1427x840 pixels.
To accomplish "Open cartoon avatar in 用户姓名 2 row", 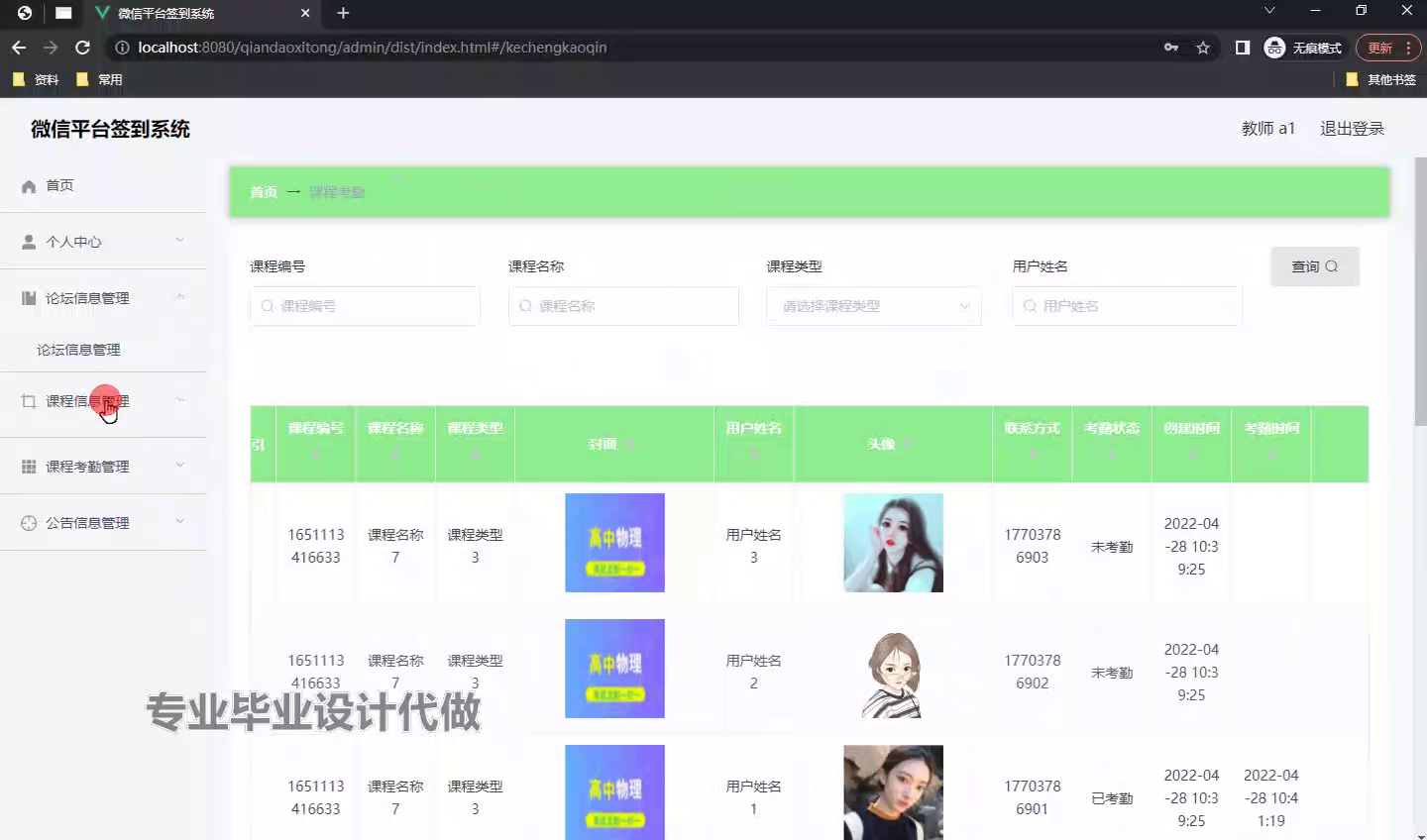I will tap(893, 669).
